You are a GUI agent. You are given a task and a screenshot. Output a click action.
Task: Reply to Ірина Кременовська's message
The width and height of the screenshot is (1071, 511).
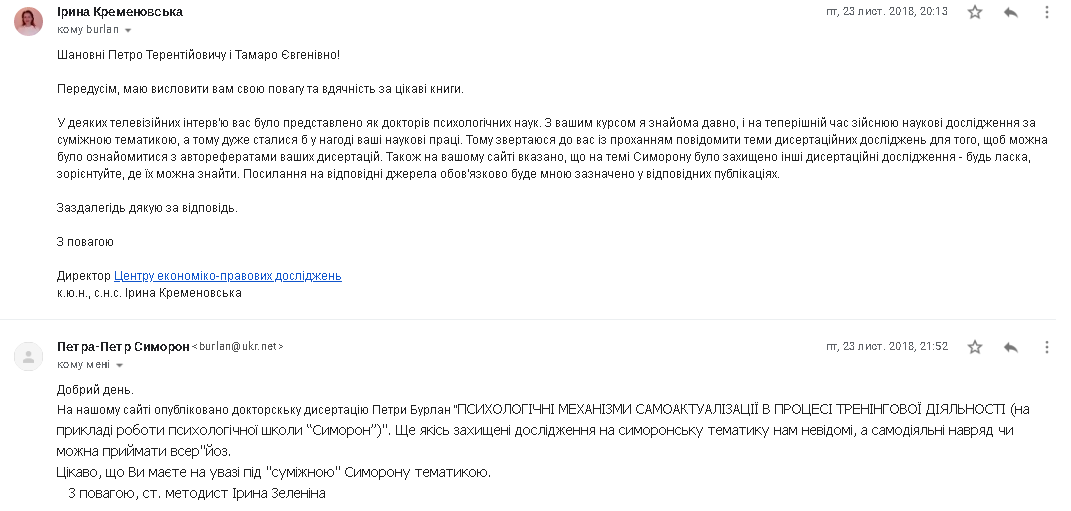coord(1011,12)
